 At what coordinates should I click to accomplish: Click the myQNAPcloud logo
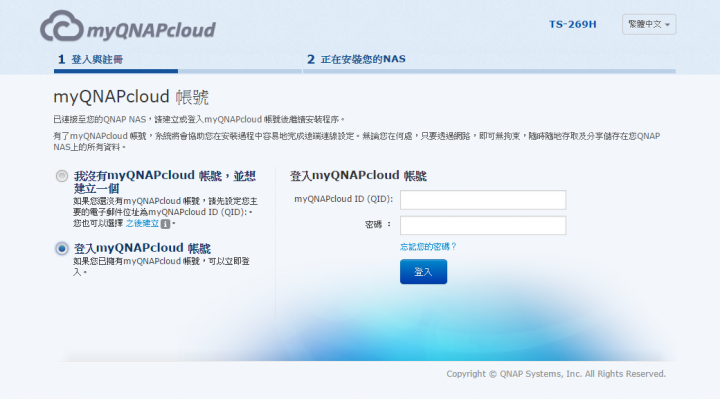click(128, 27)
